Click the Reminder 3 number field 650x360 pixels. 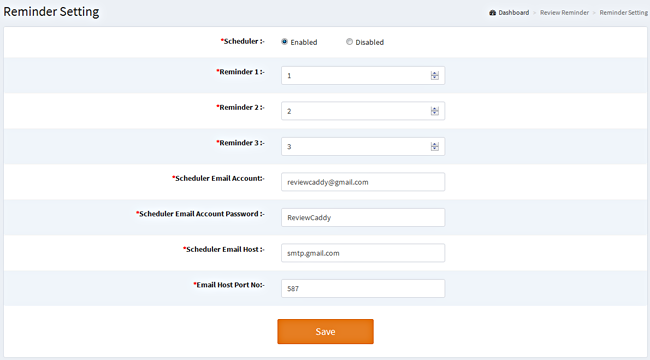coord(363,146)
